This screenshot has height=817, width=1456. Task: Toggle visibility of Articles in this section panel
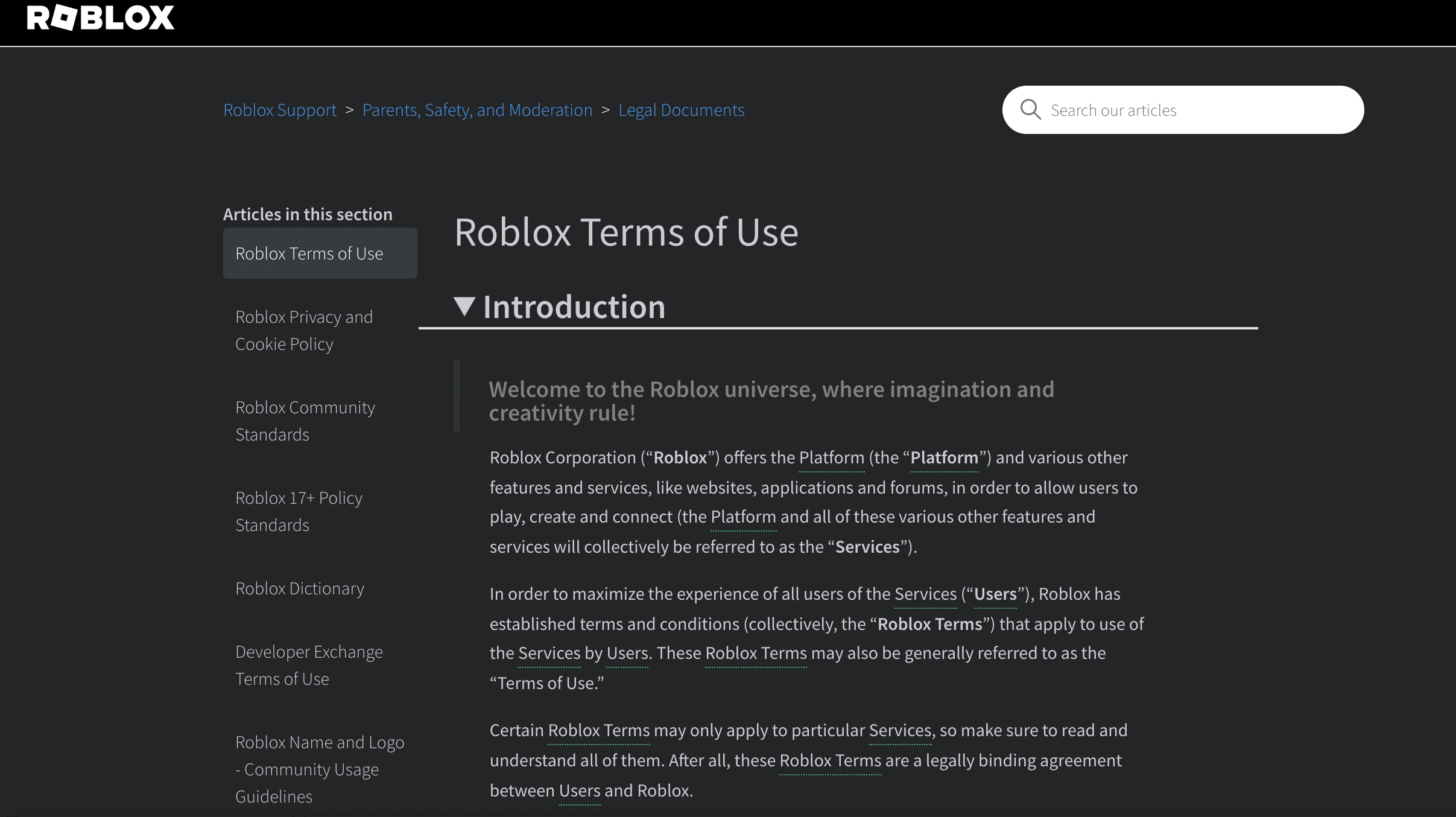(307, 213)
